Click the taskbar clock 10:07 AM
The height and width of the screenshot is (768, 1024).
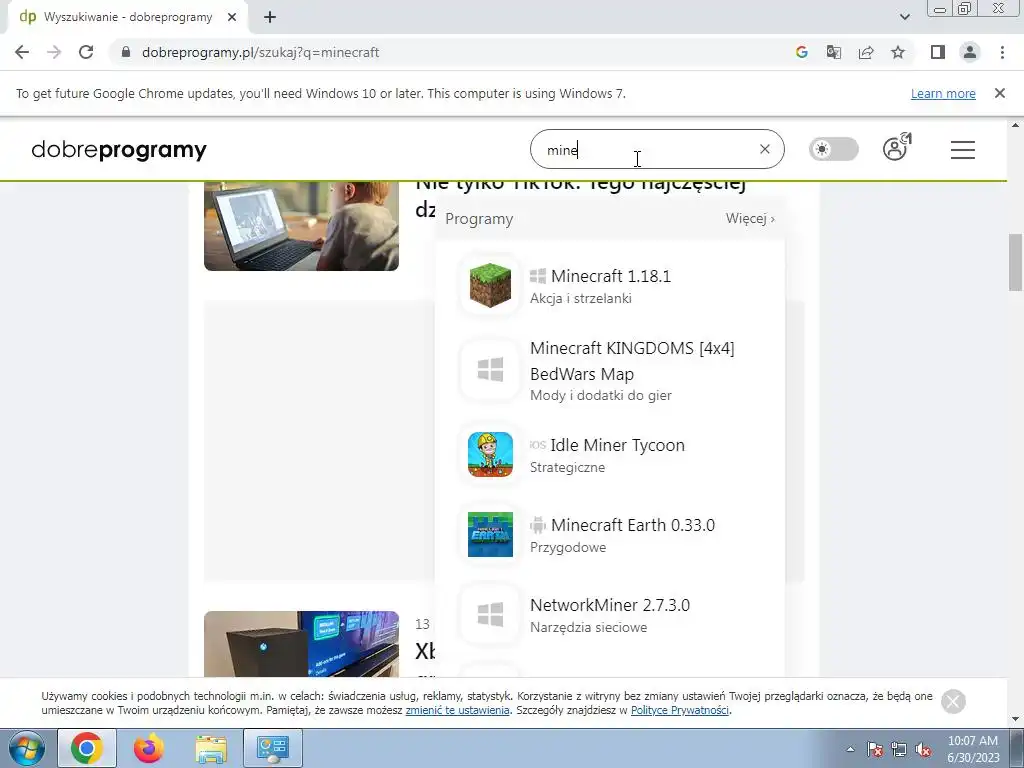tap(973, 741)
